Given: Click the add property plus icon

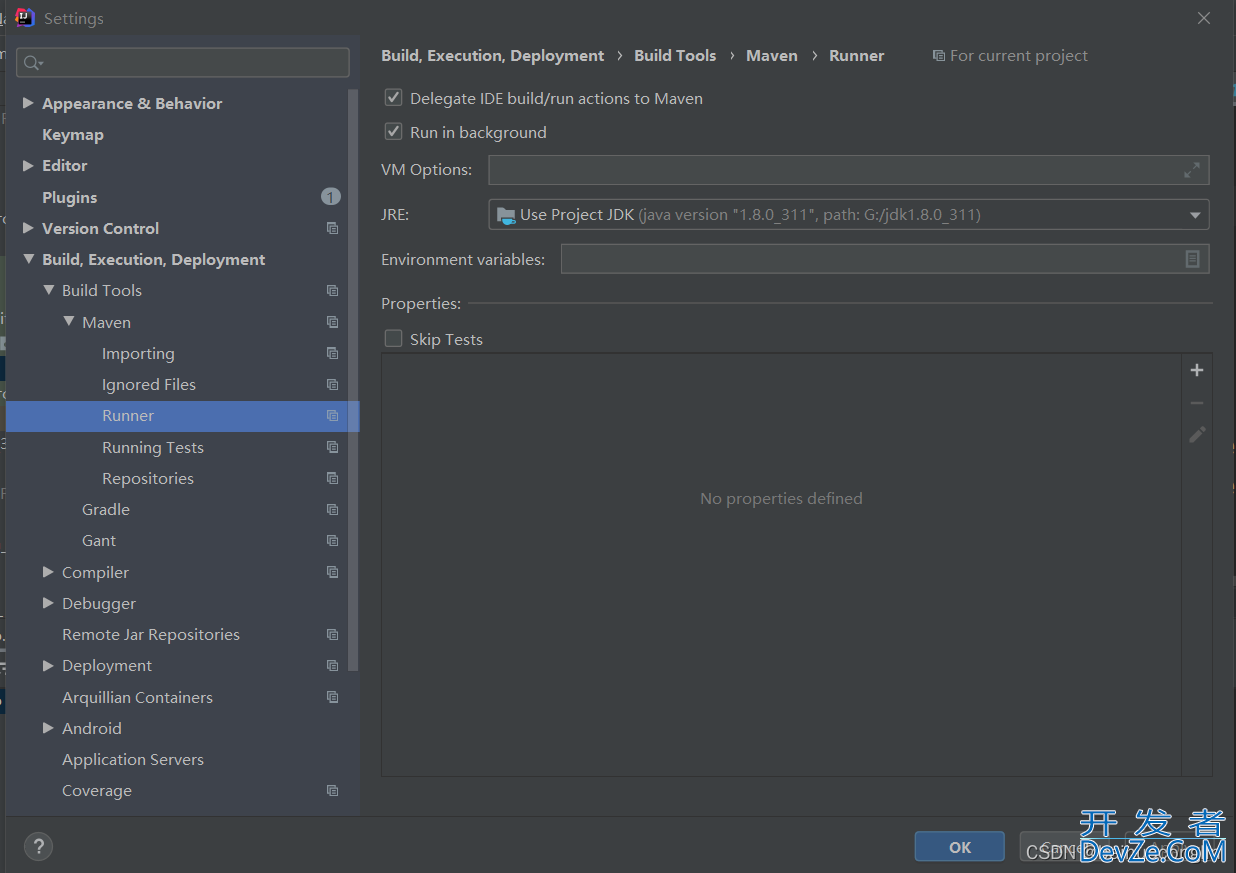Looking at the screenshot, I should [1197, 370].
